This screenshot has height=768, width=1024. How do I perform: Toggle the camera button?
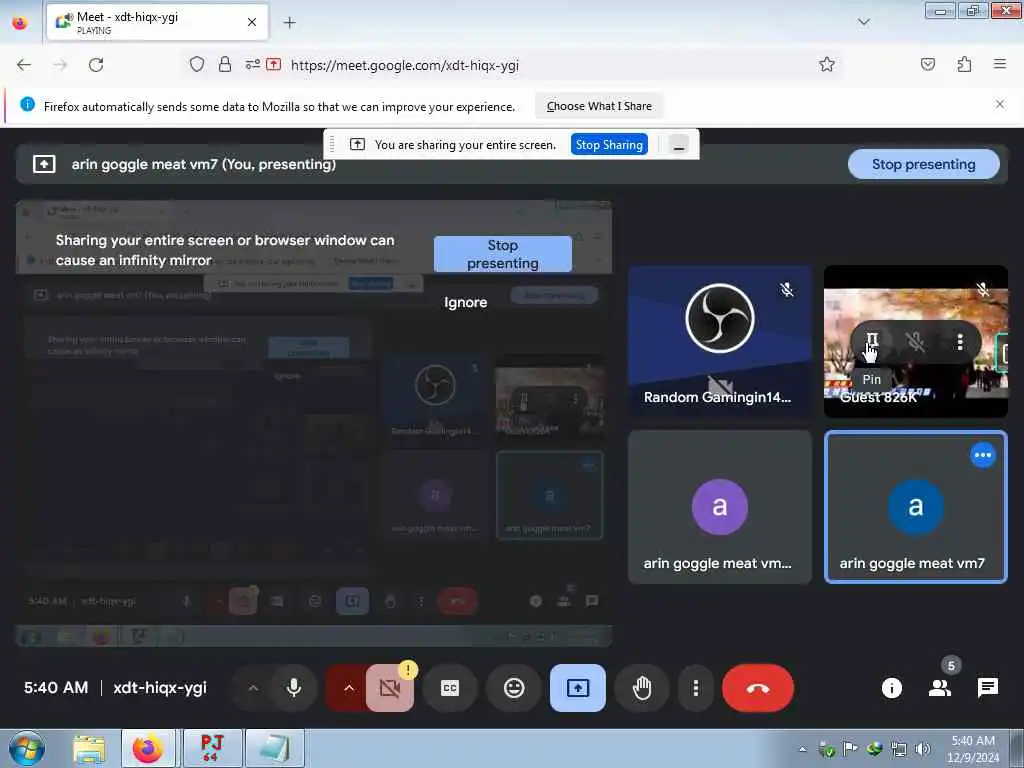pos(389,688)
